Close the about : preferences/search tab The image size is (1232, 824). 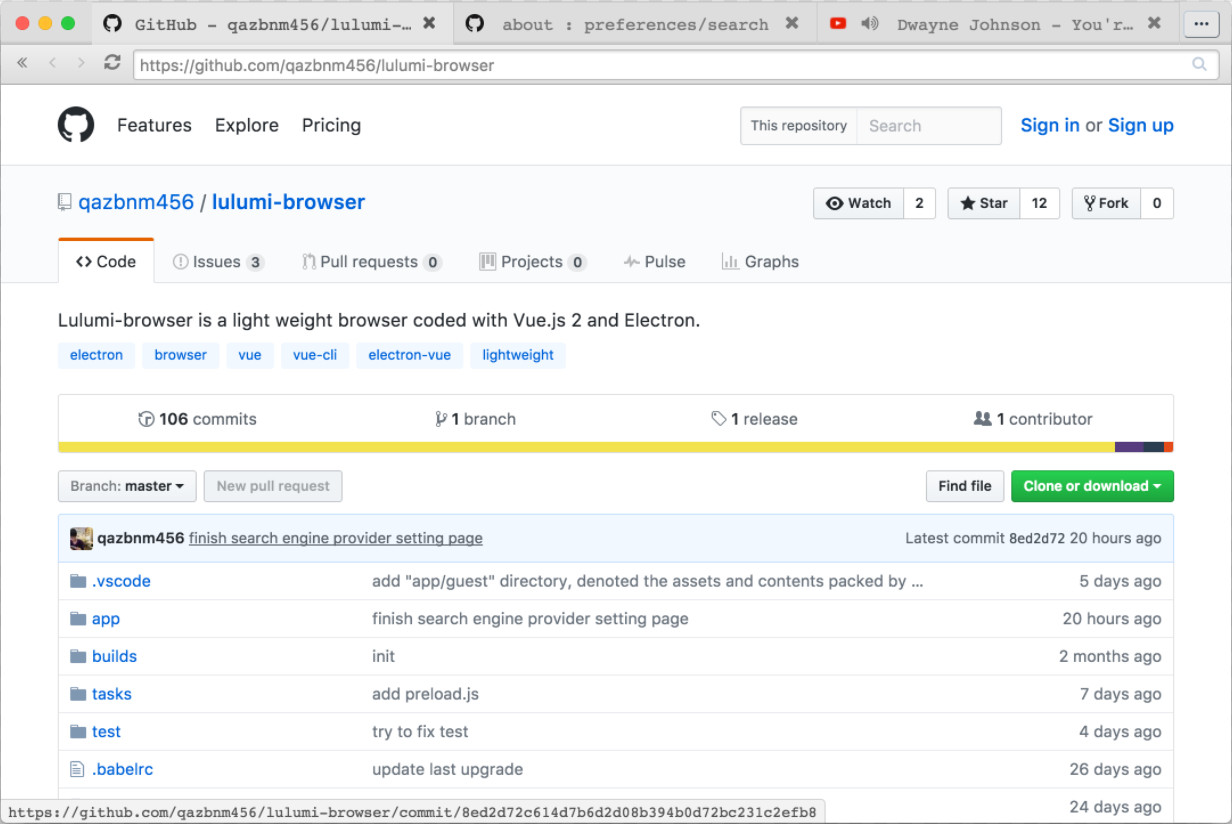tap(792, 24)
